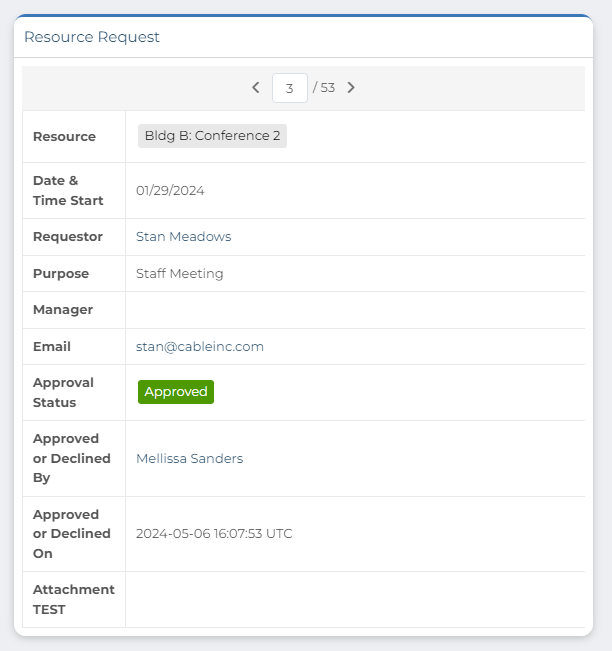Screen dimensions: 612x651
Task: Go to the previous record with left chevron
Action: 256,88
